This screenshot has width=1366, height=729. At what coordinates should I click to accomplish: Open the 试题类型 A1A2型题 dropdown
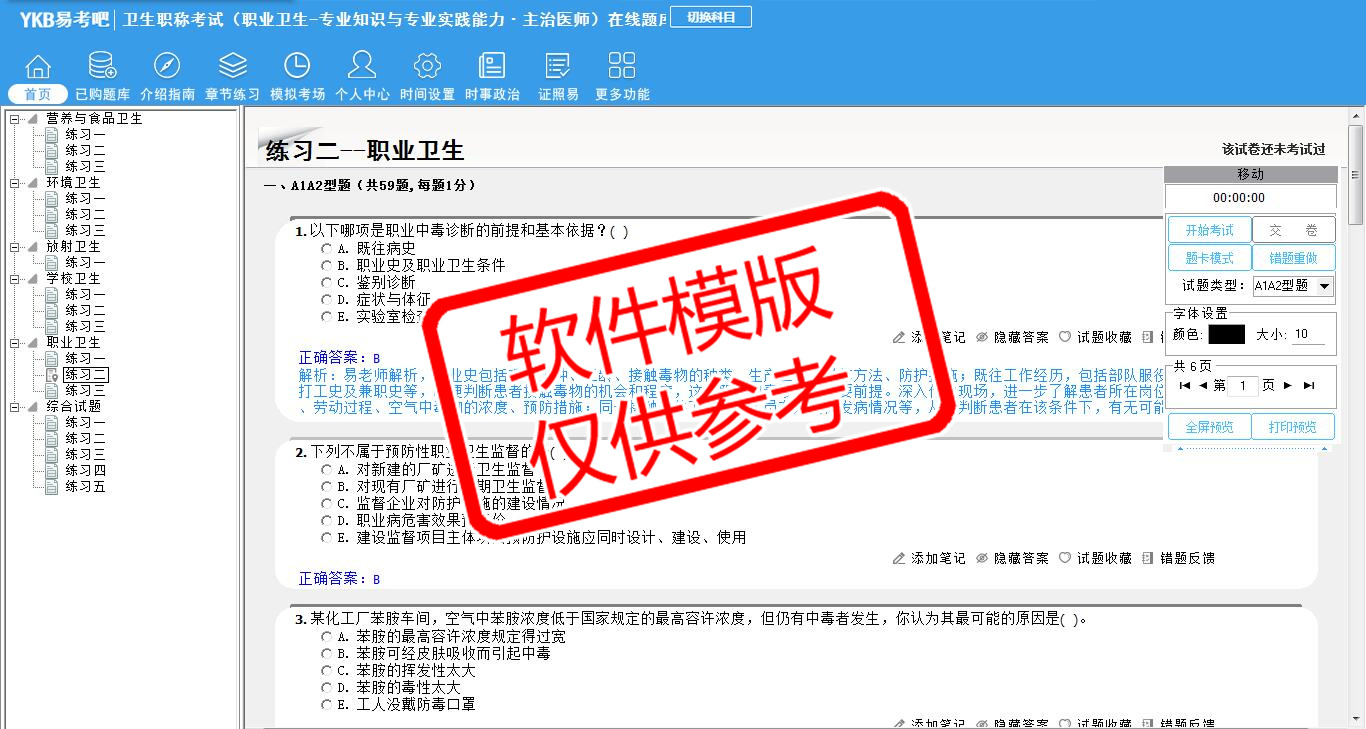[1293, 286]
